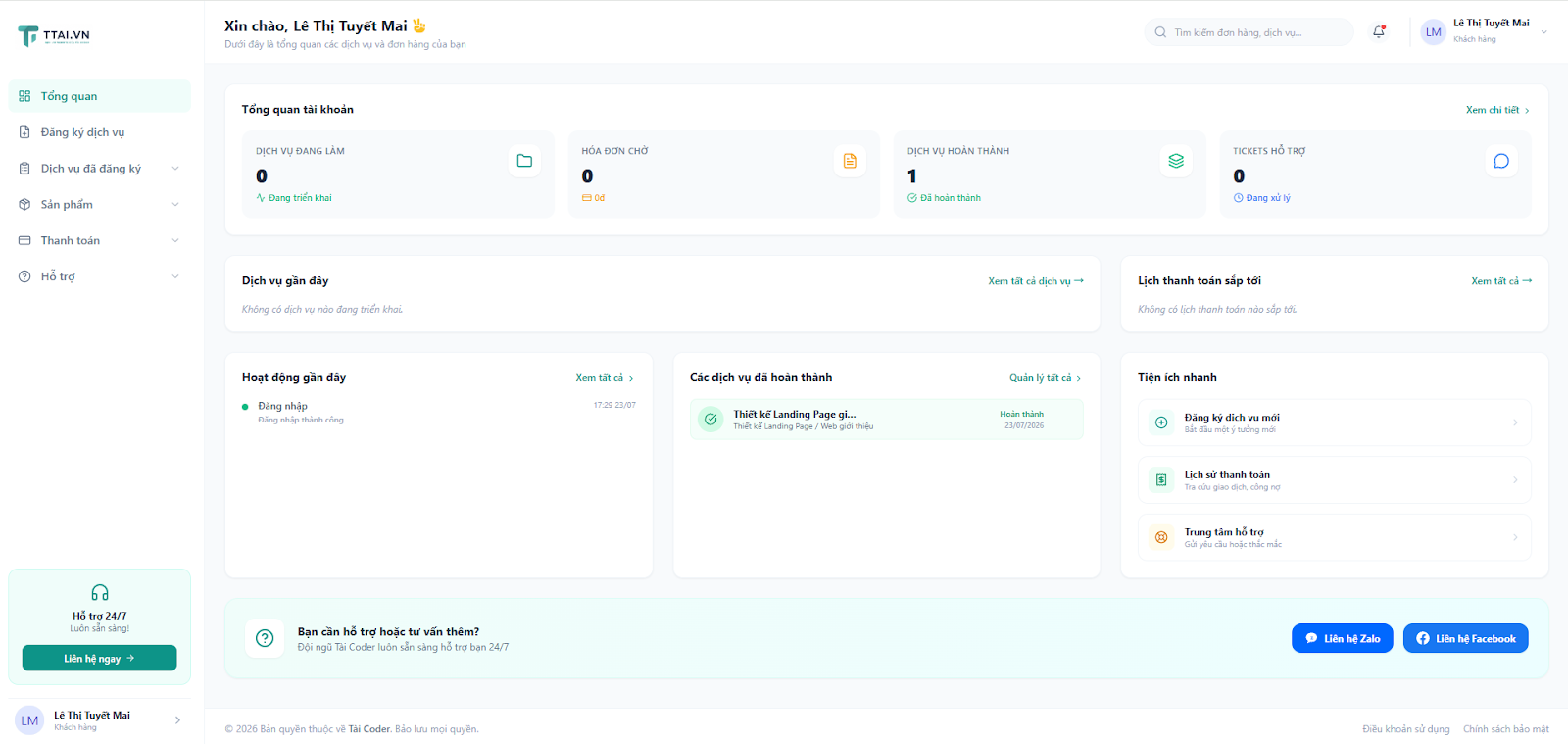1568x744 pixels.
Task: Open the sidebar profile chevron for Lê Thị Tuyết Mai
Action: click(x=177, y=720)
